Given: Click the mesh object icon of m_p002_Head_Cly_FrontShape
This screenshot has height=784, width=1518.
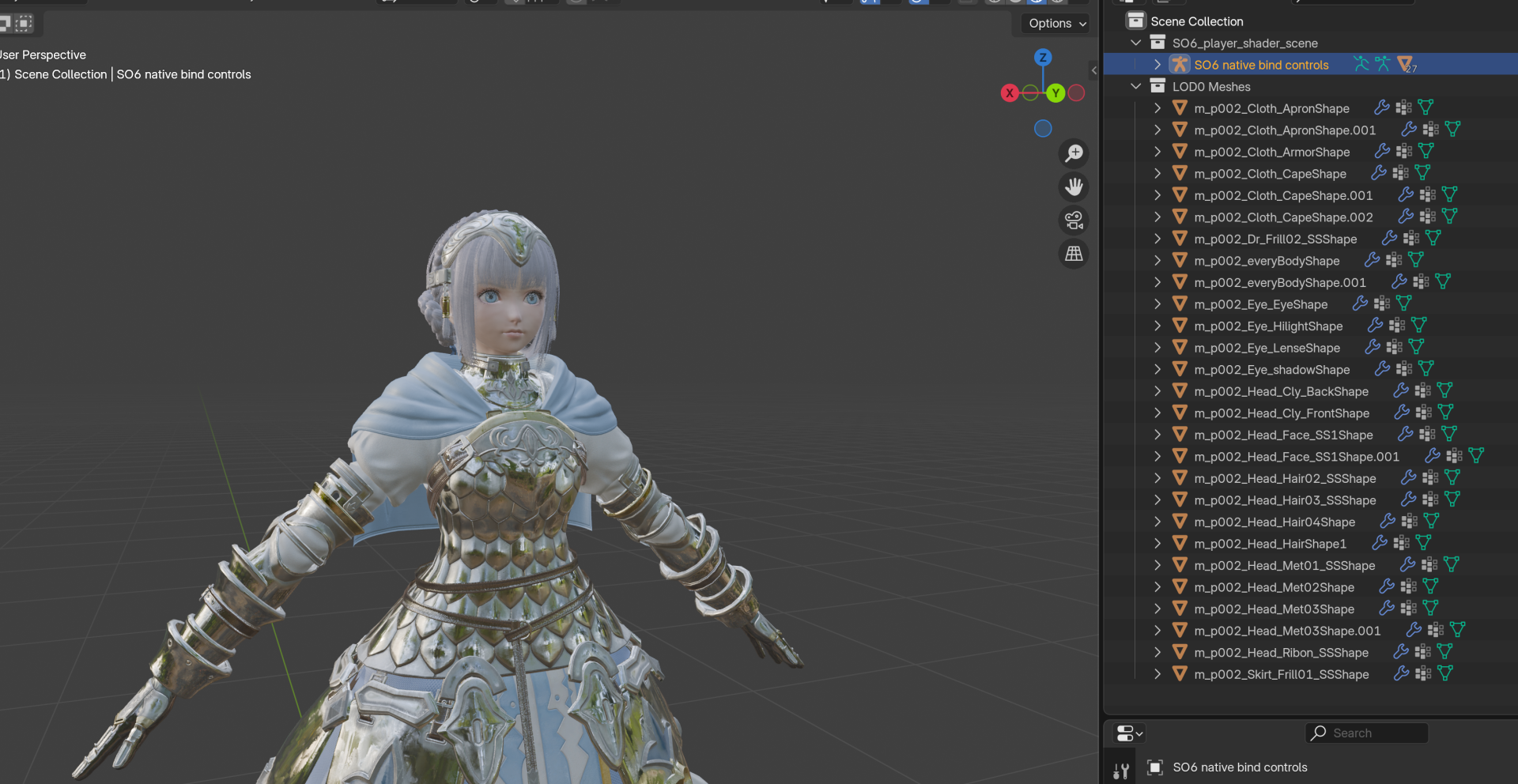Looking at the screenshot, I should click(x=1180, y=413).
